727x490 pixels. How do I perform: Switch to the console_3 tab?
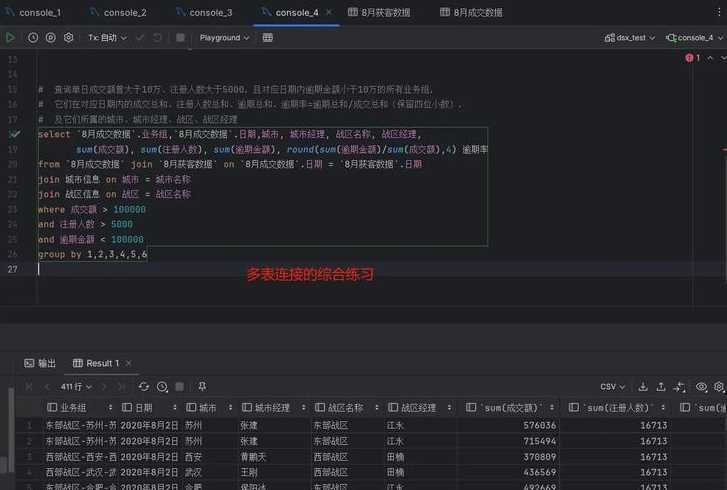(x=204, y=13)
